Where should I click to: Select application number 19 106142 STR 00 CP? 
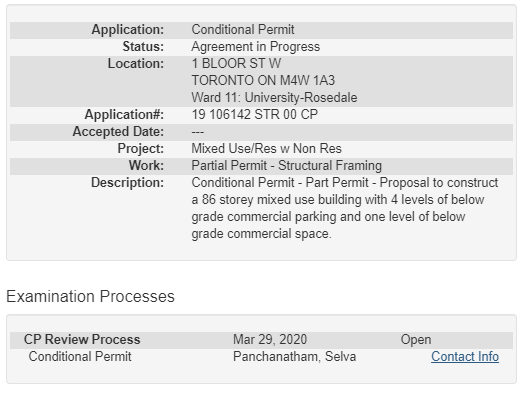click(x=254, y=114)
